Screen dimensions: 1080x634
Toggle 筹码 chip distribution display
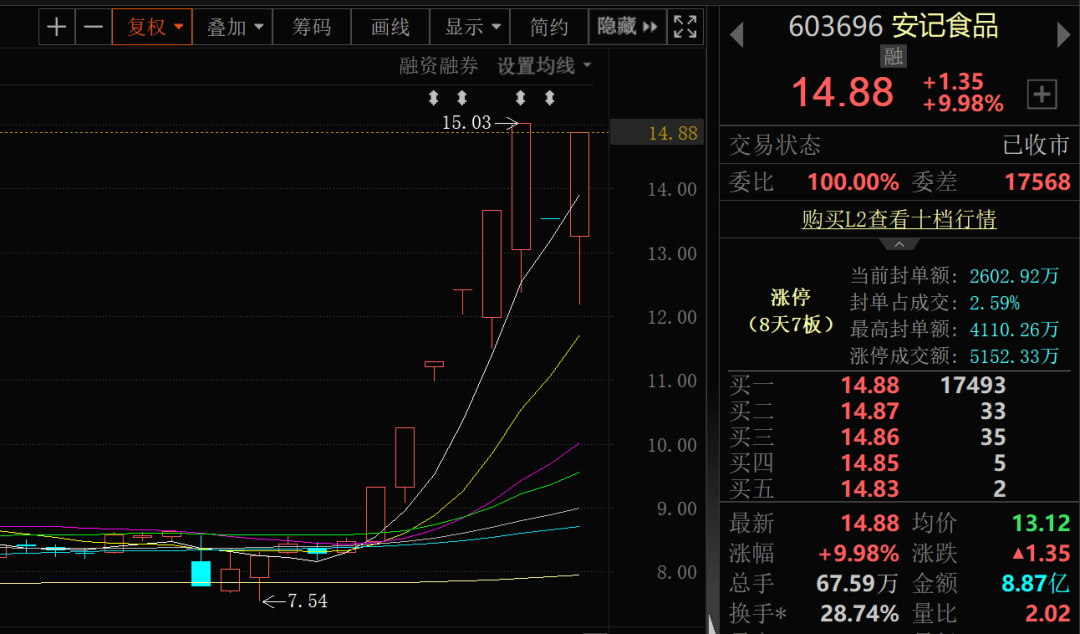point(311,27)
